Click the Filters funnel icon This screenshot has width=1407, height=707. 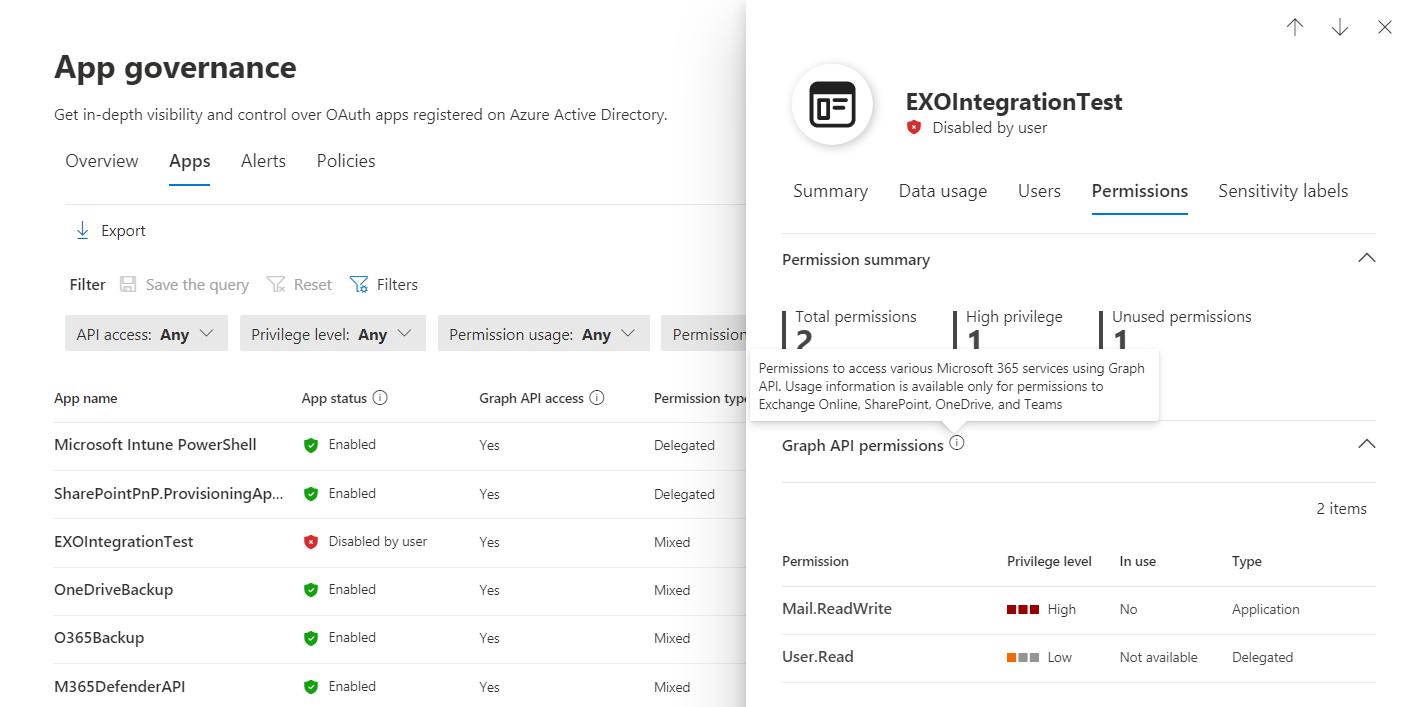tap(359, 284)
